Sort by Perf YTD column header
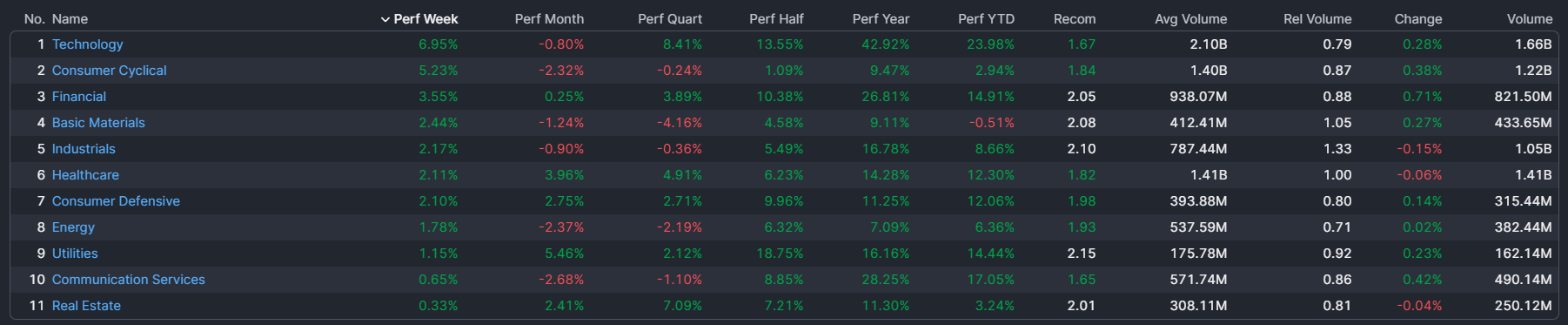 986,19
